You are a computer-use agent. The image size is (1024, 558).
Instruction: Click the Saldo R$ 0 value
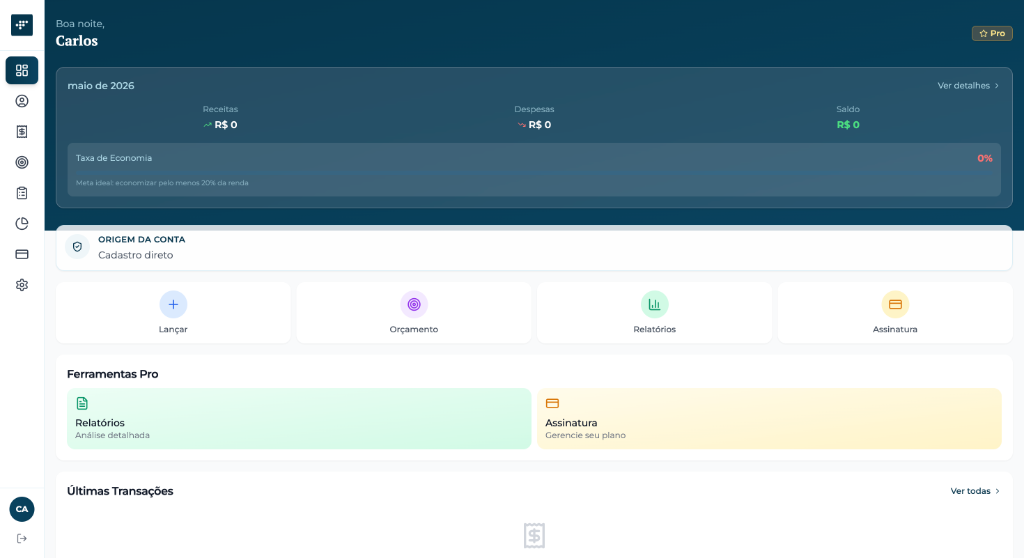[x=848, y=125]
